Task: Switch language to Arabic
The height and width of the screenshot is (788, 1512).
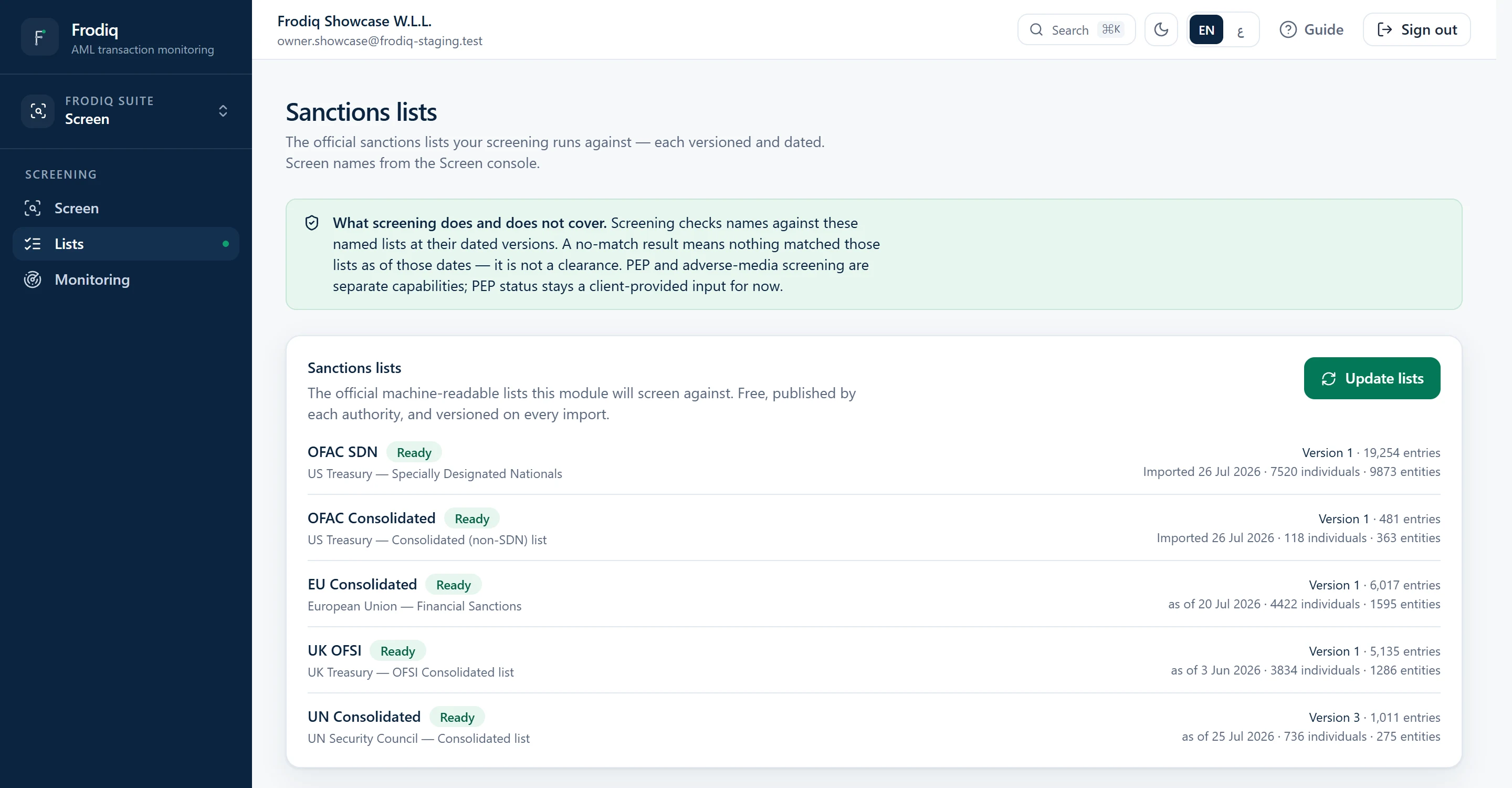Action: click(x=1240, y=30)
